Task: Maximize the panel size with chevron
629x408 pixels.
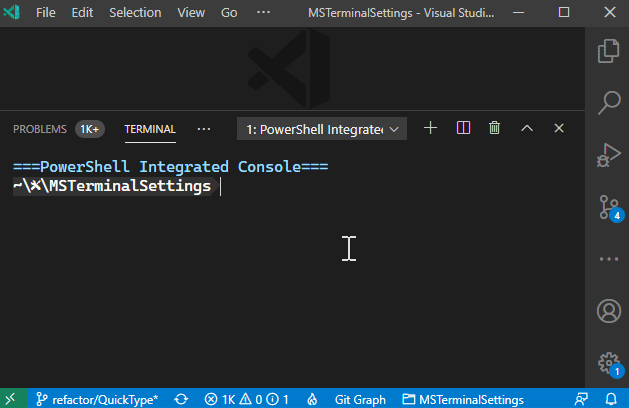Action: click(x=527, y=128)
